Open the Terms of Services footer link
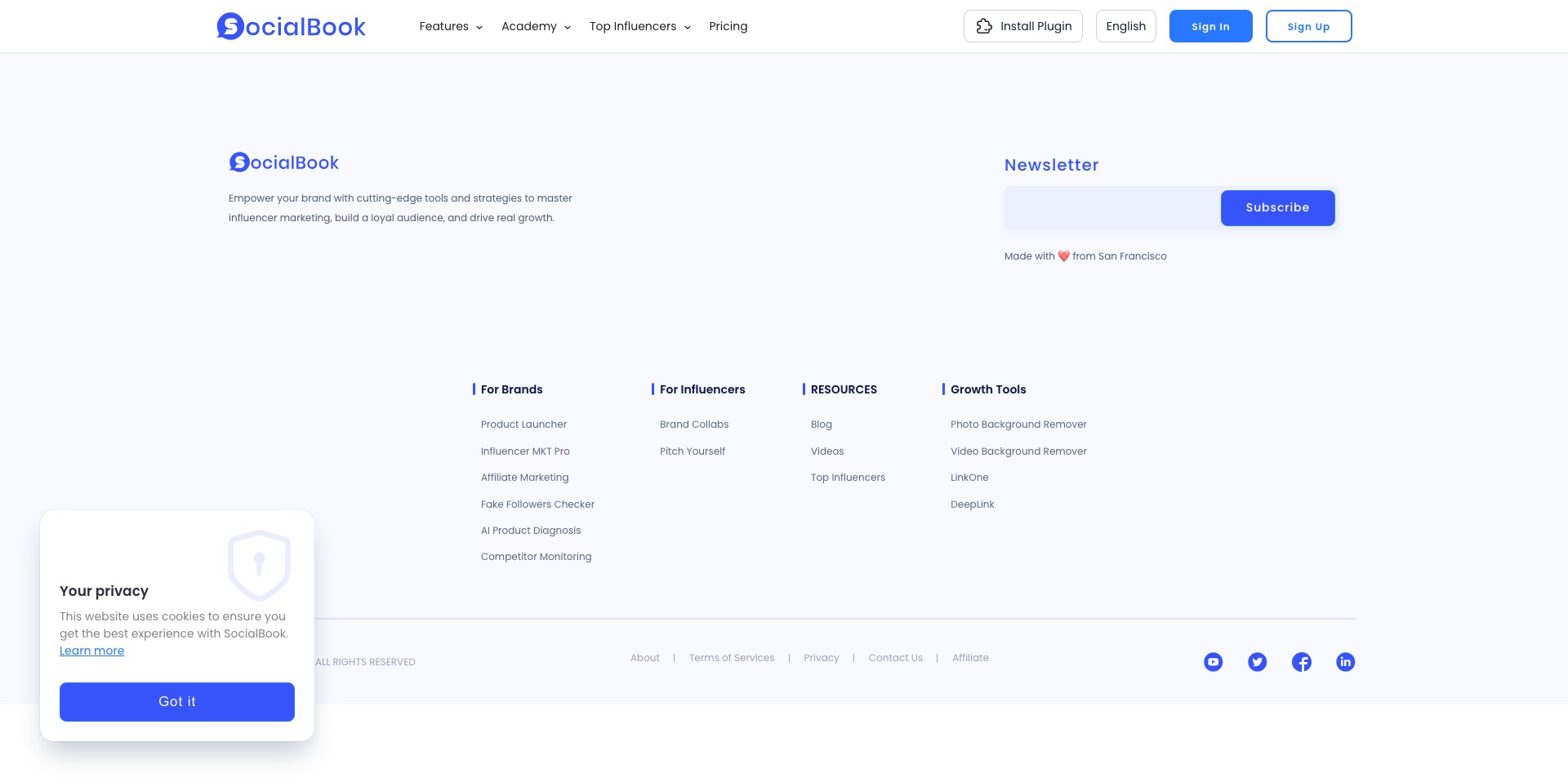The width and height of the screenshot is (1568, 782). click(x=732, y=658)
